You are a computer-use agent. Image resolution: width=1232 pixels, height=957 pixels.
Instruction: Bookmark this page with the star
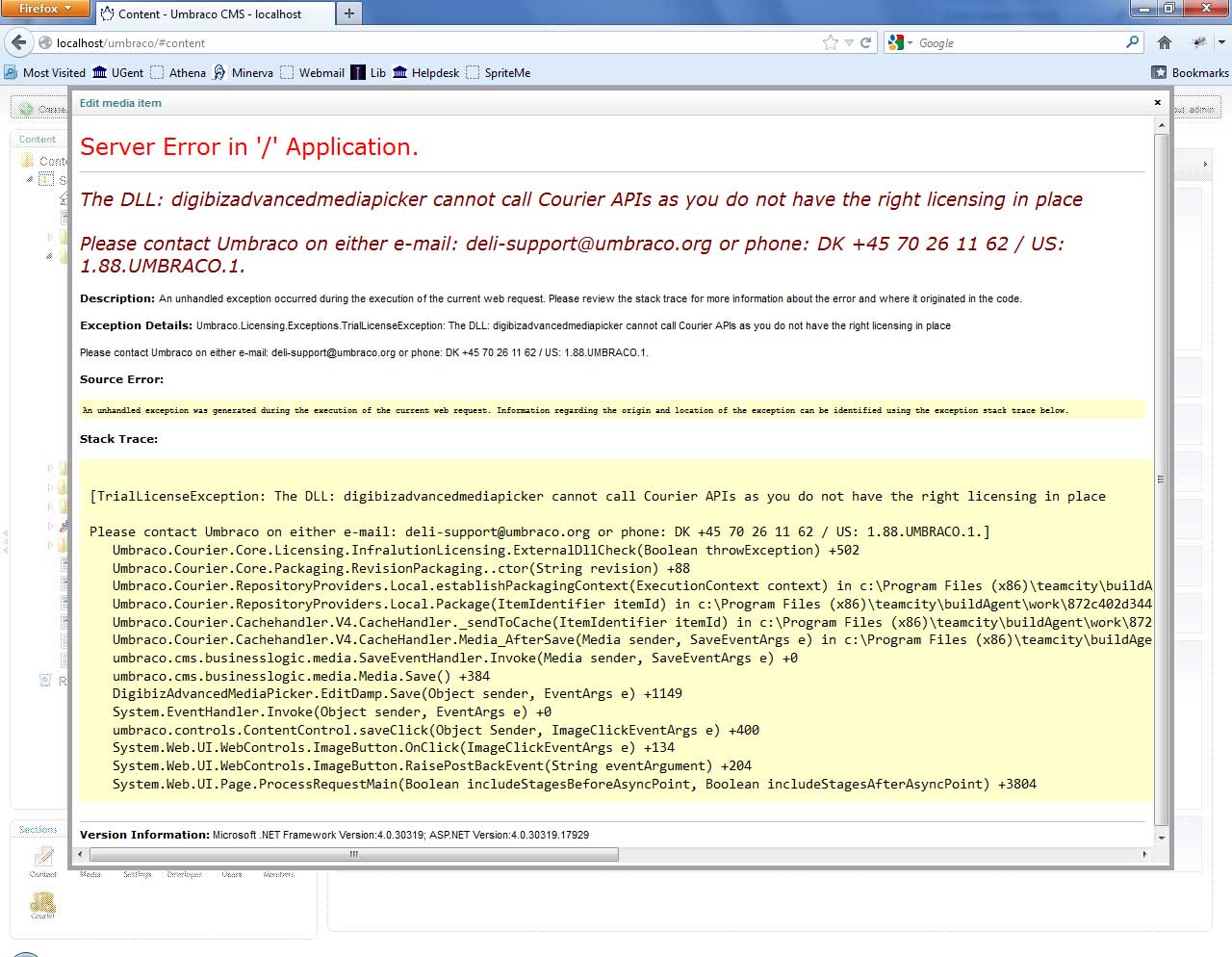[x=831, y=42]
